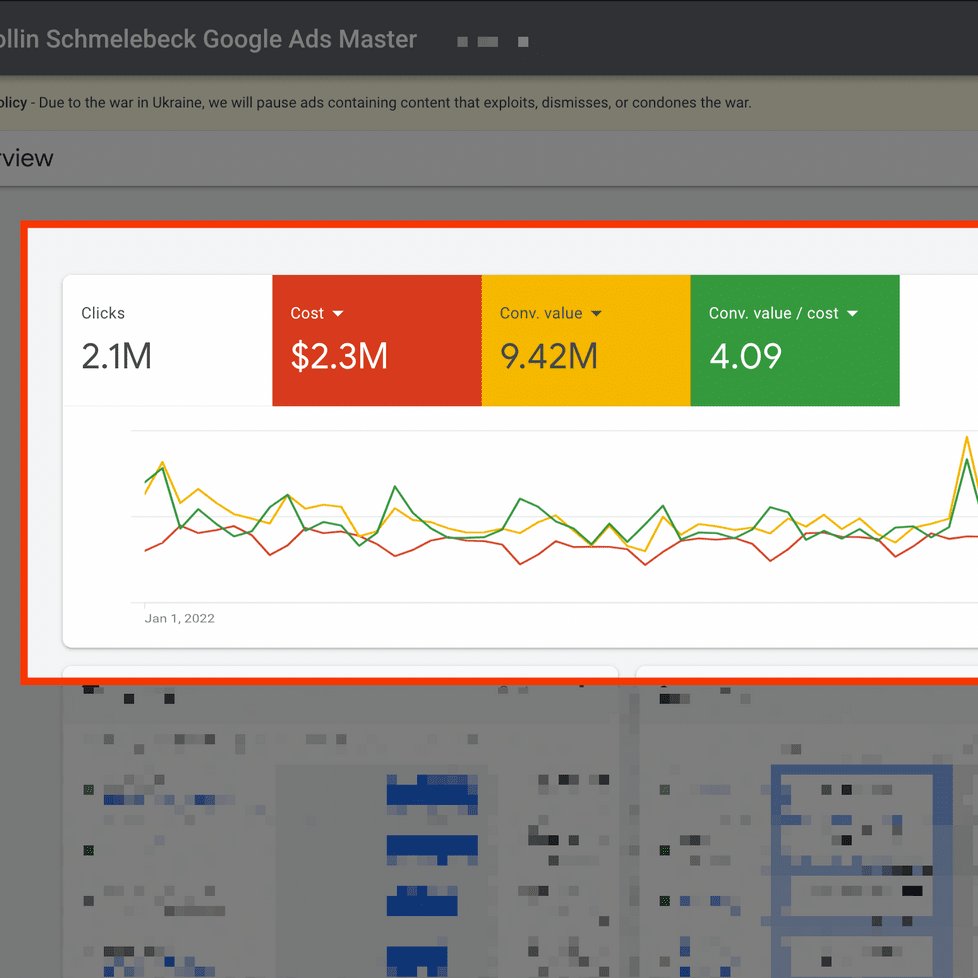Open the Cost metric dropdown arrow
This screenshot has height=978, width=978.
point(338,313)
